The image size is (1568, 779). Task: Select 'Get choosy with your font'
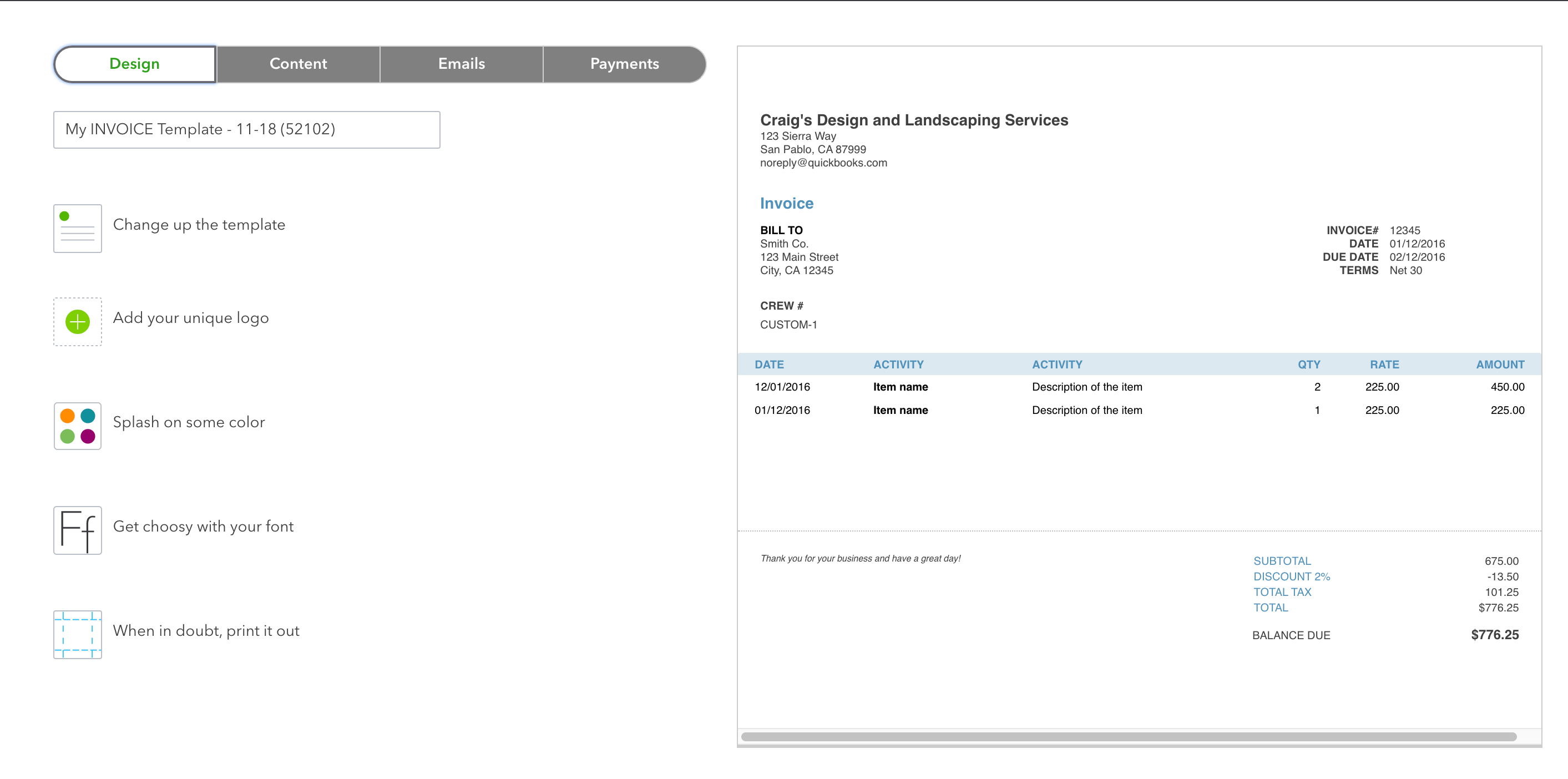pos(203,527)
